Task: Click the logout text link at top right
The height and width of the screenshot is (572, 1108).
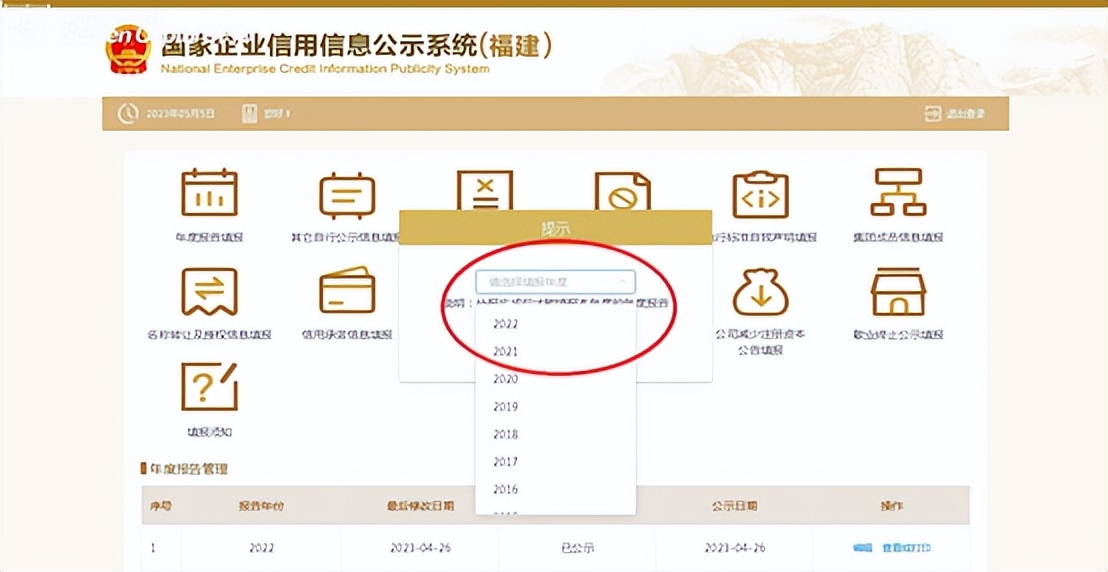Action: [966, 114]
